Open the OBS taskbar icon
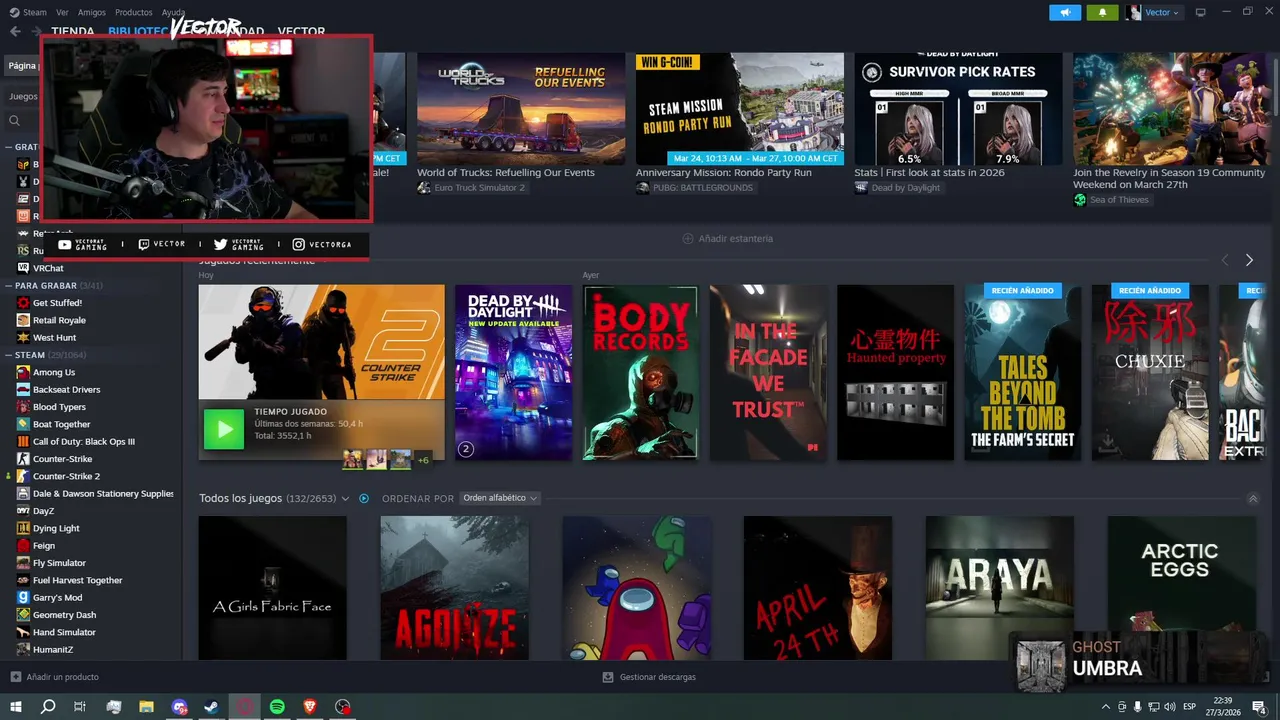Viewport: 1280px width, 720px height. click(x=343, y=707)
